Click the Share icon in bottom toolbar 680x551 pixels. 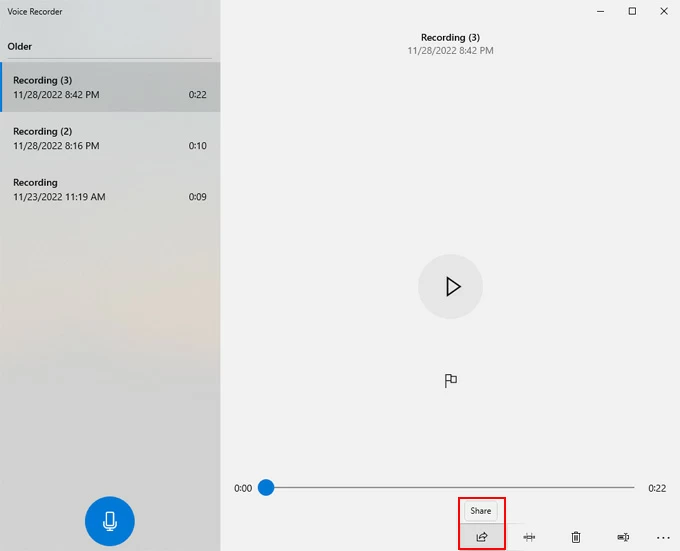(x=481, y=537)
